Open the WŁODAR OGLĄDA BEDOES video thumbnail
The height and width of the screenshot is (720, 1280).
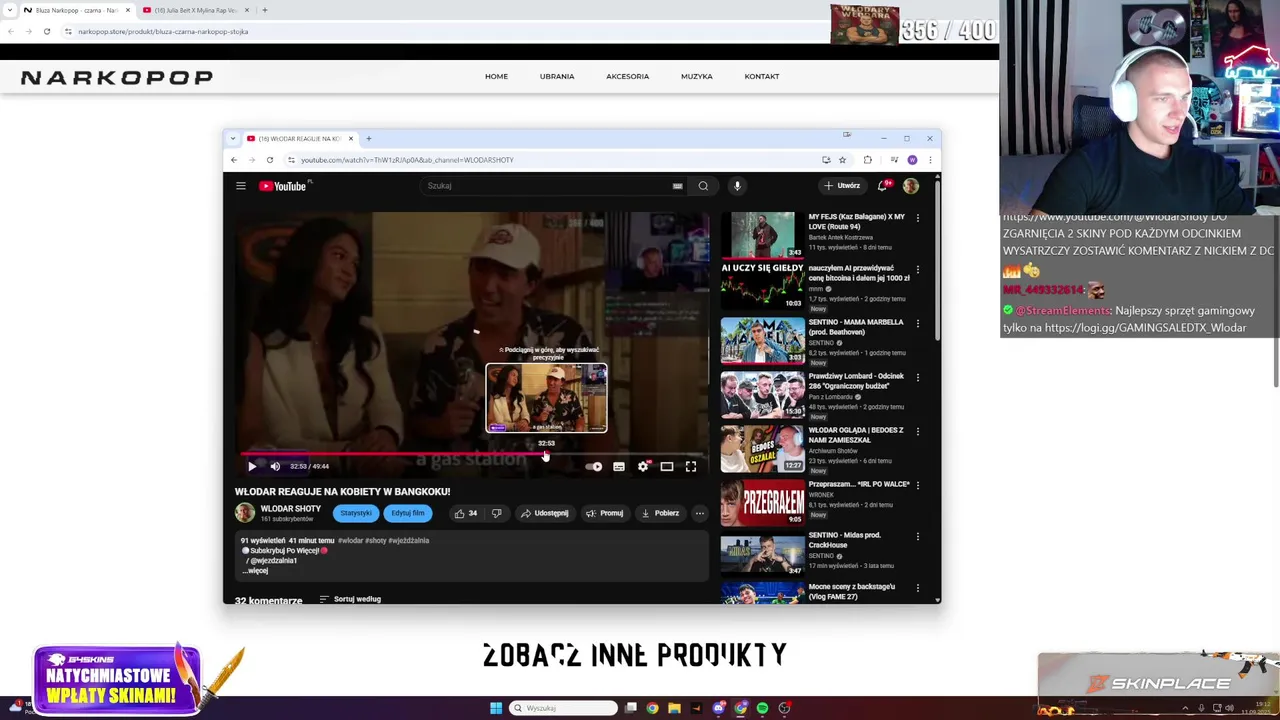[762, 449]
